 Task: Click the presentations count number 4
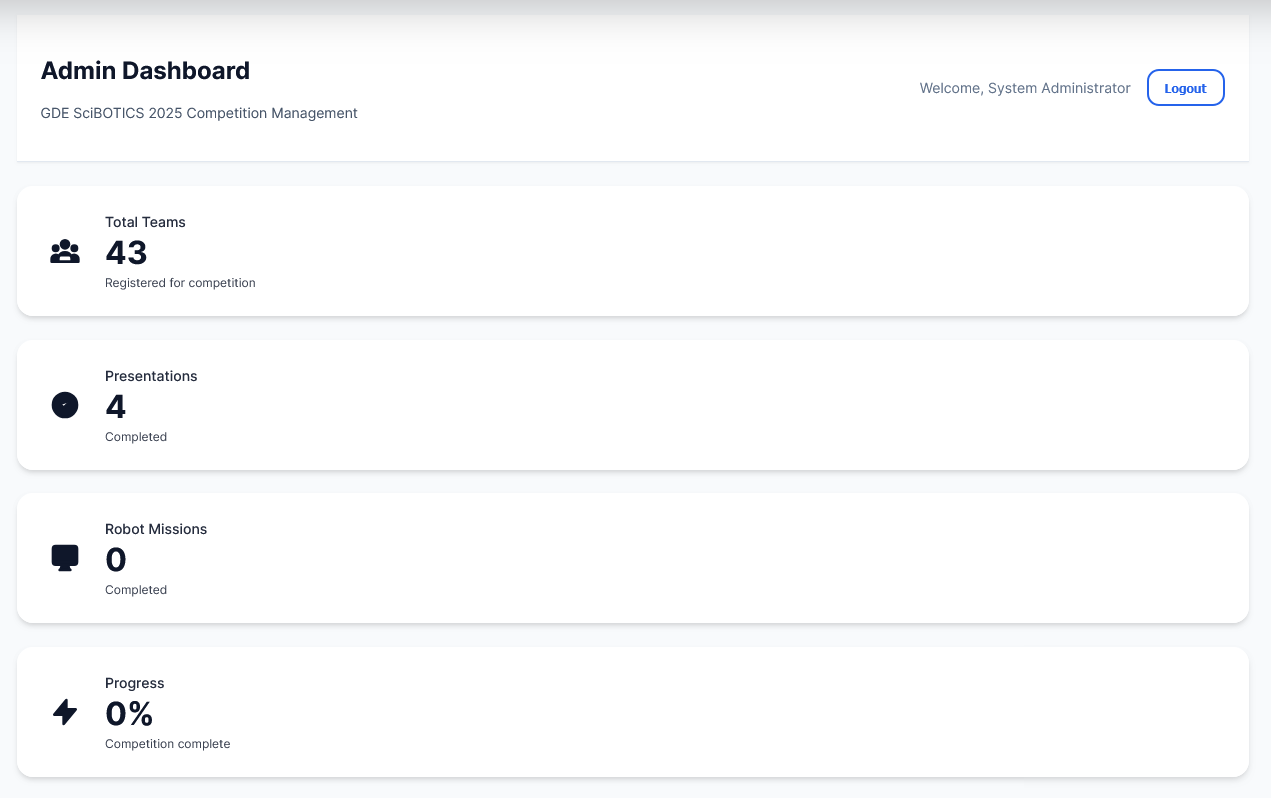point(116,407)
